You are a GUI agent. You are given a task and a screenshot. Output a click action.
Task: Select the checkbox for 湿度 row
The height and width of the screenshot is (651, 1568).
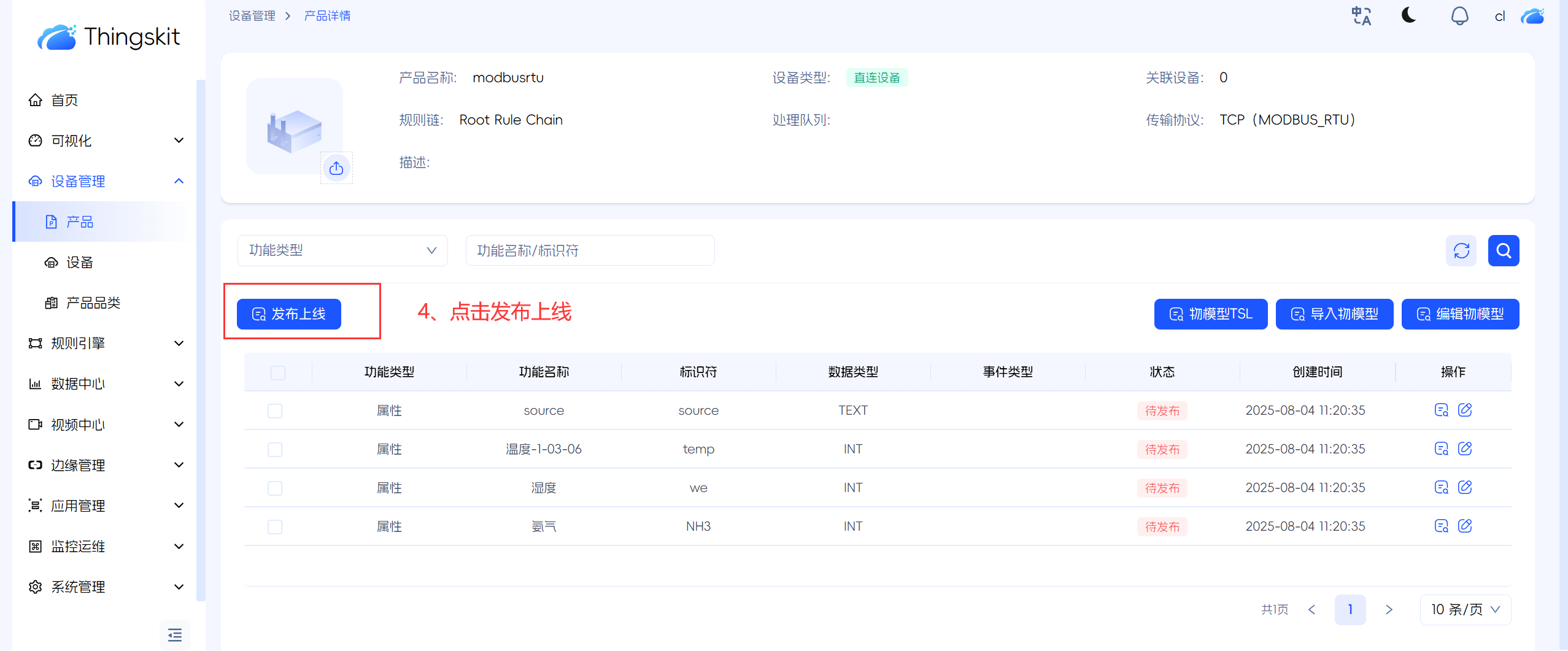(275, 488)
